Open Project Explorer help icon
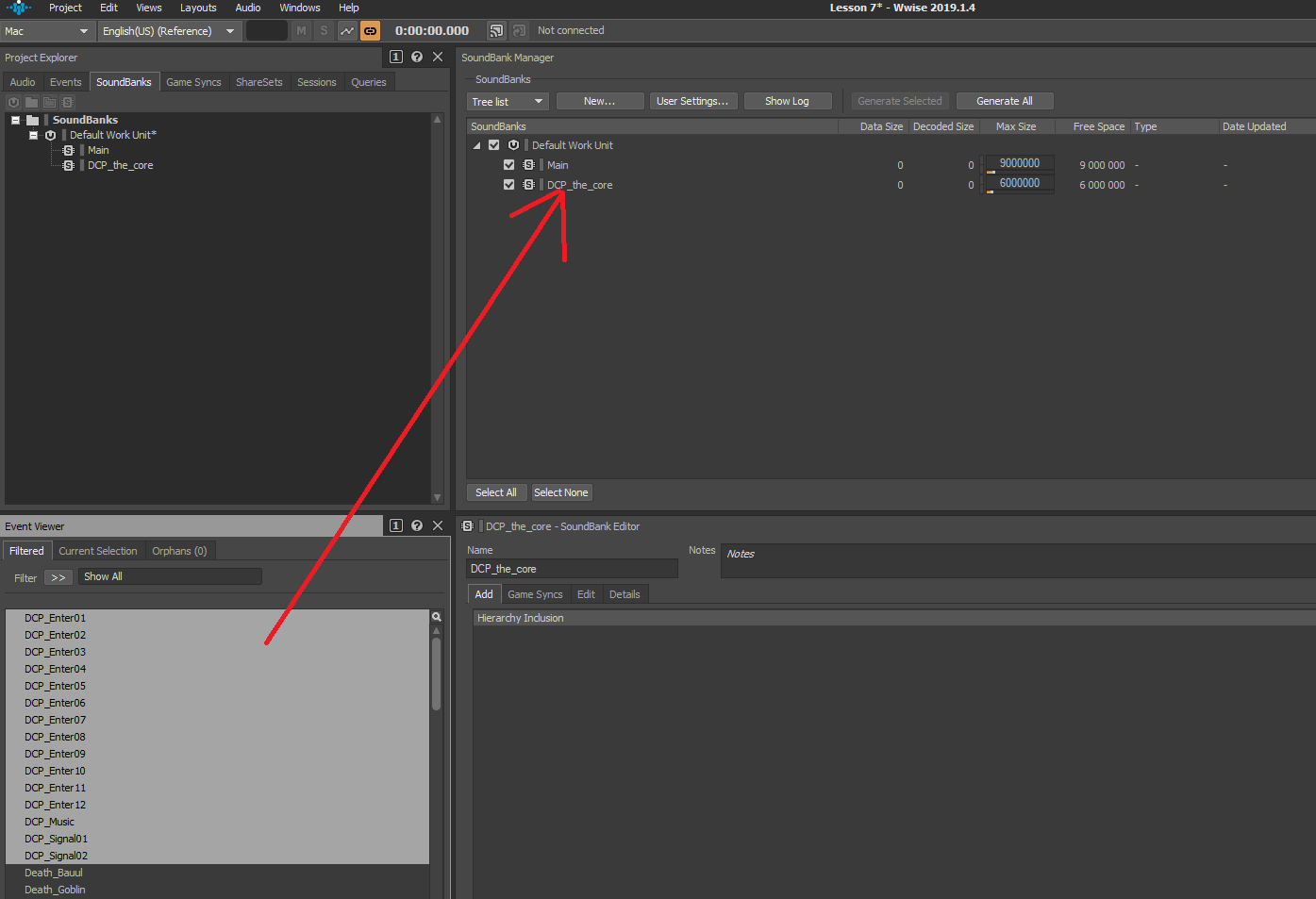 tap(417, 57)
